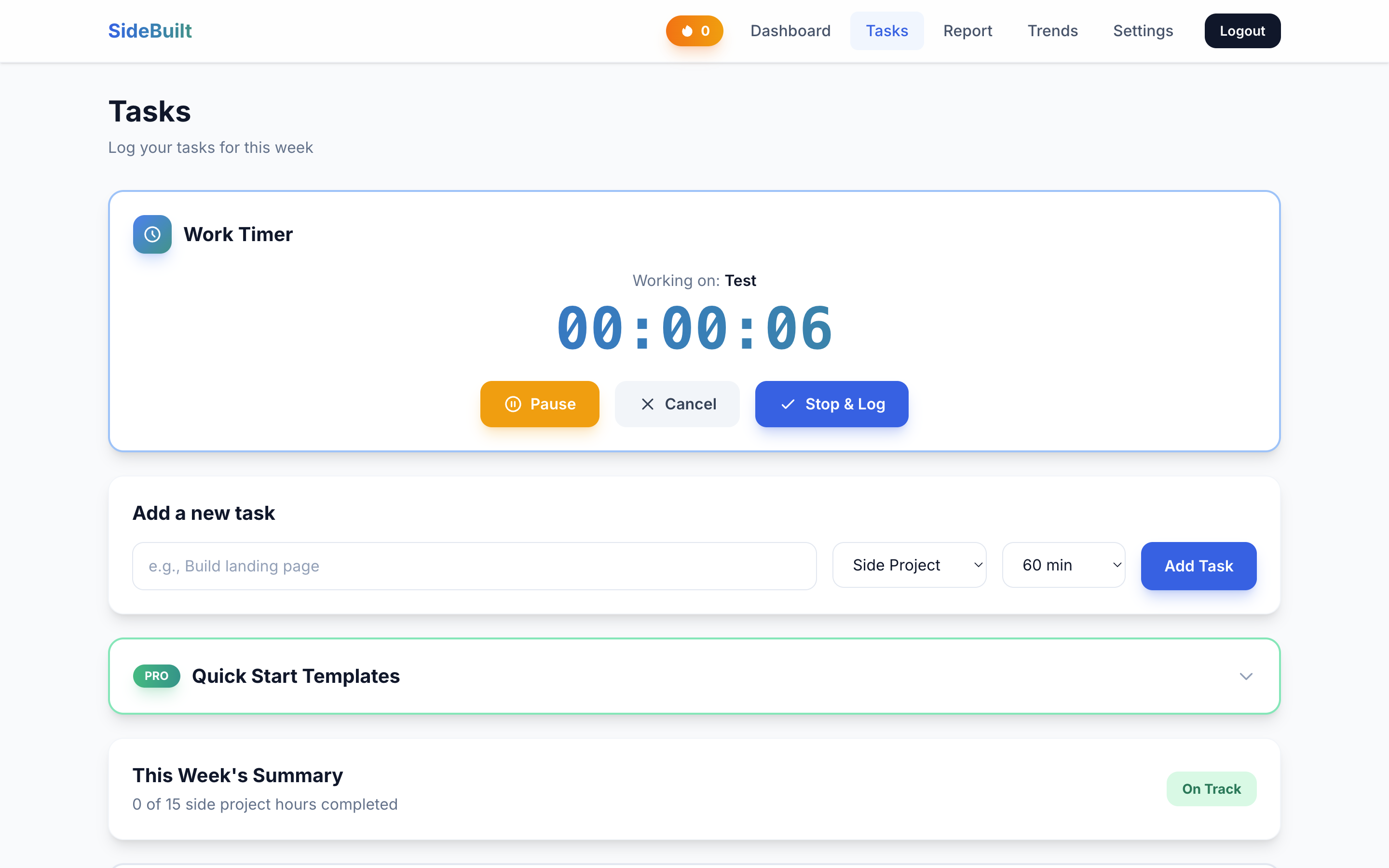1389x868 pixels.
Task: Open the 60 min duration dropdown
Action: tap(1063, 565)
